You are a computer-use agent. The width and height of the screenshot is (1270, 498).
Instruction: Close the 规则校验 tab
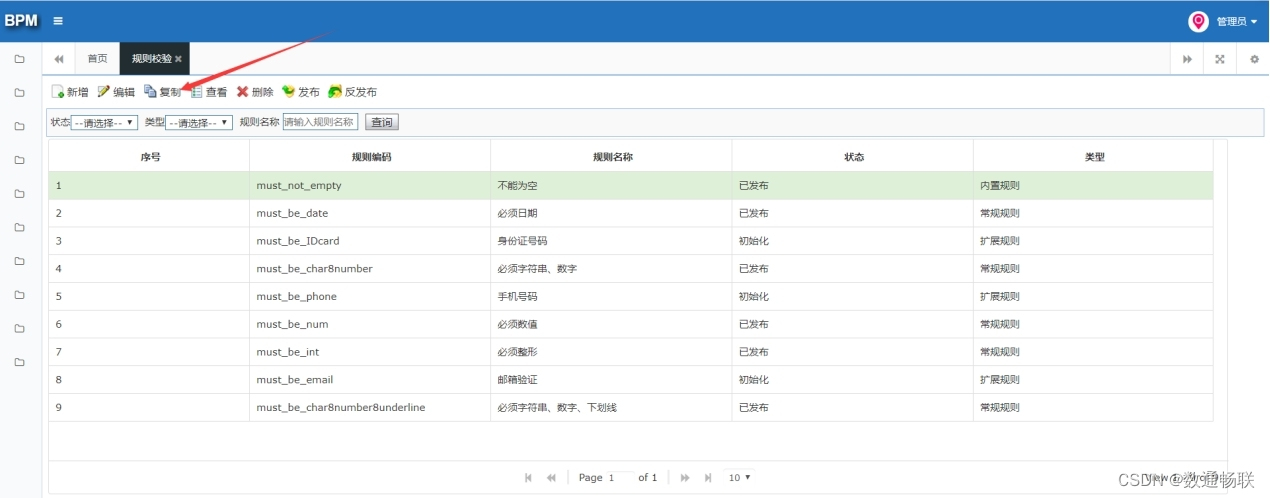179,59
